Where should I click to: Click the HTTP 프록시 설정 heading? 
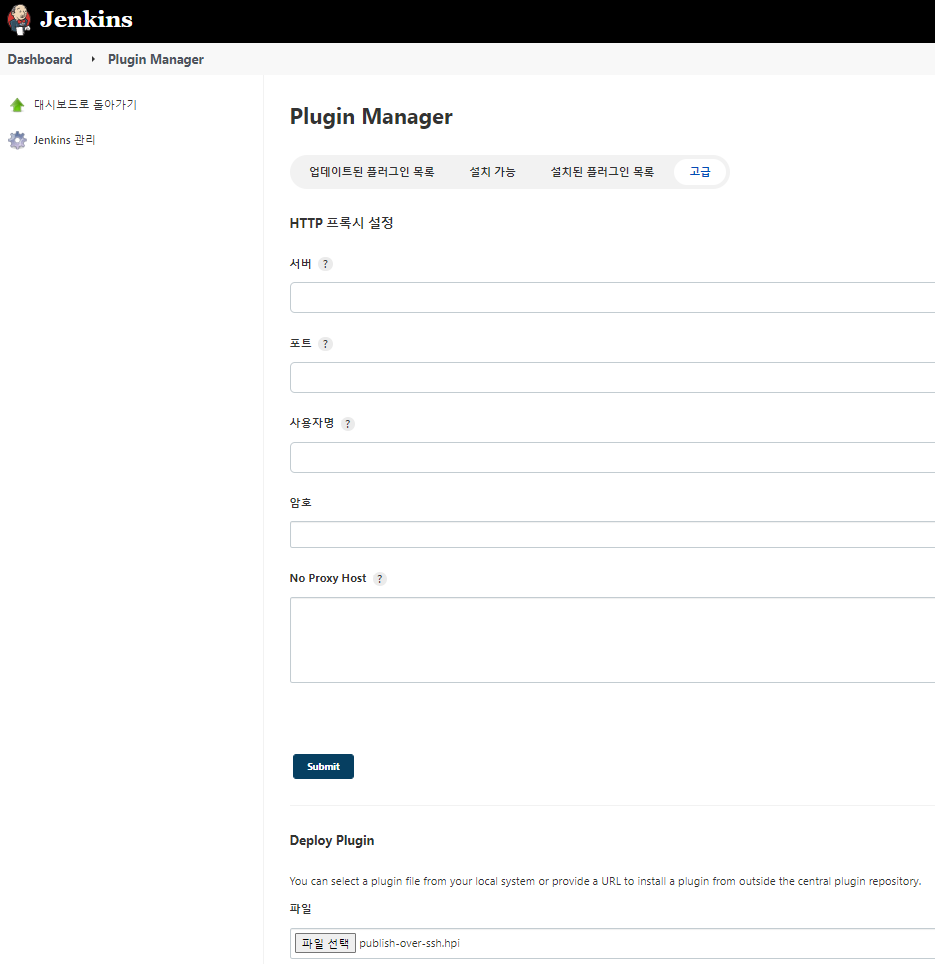[x=341, y=223]
